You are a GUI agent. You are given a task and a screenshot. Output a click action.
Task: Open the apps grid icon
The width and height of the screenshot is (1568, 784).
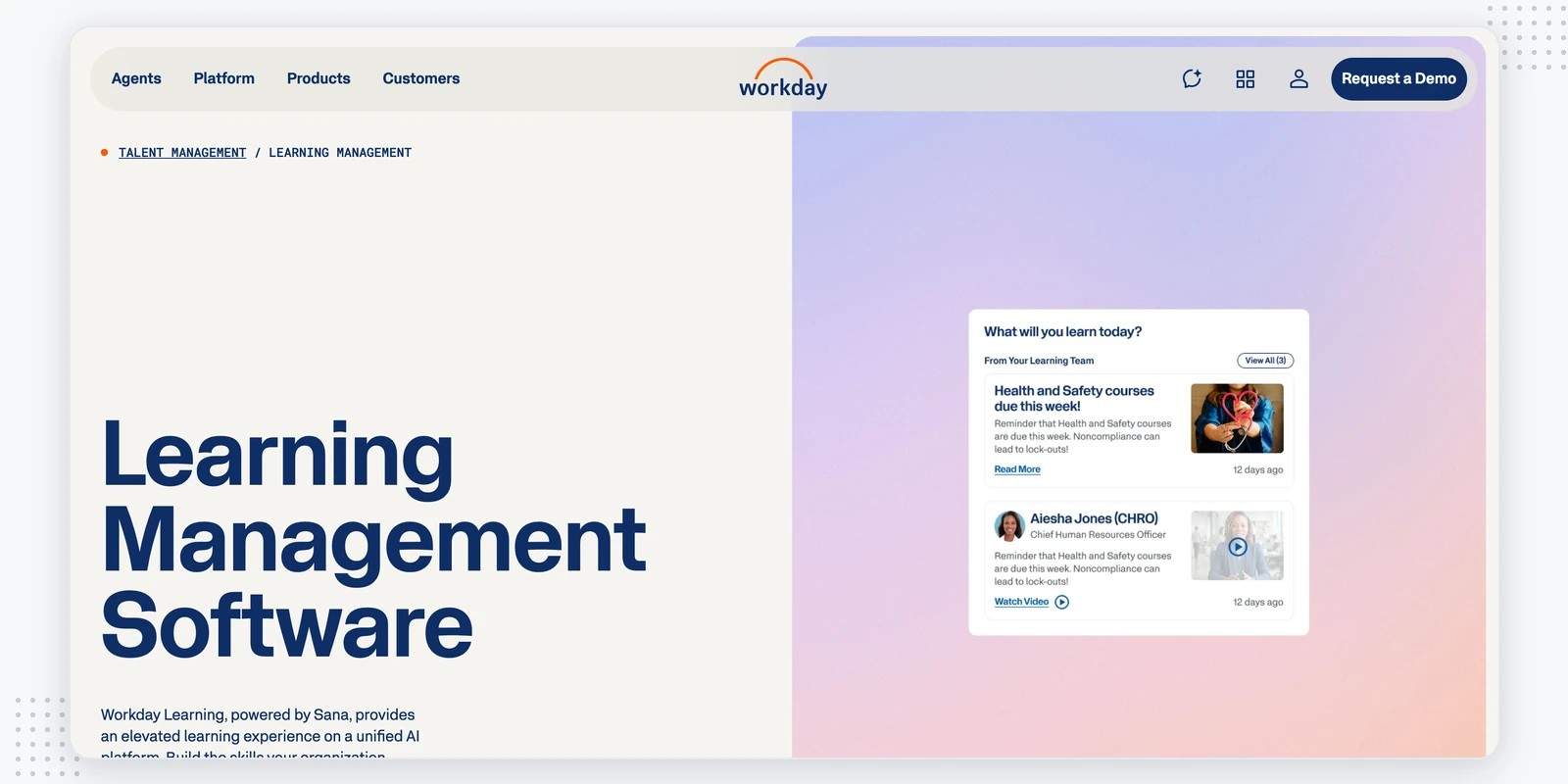coord(1246,78)
